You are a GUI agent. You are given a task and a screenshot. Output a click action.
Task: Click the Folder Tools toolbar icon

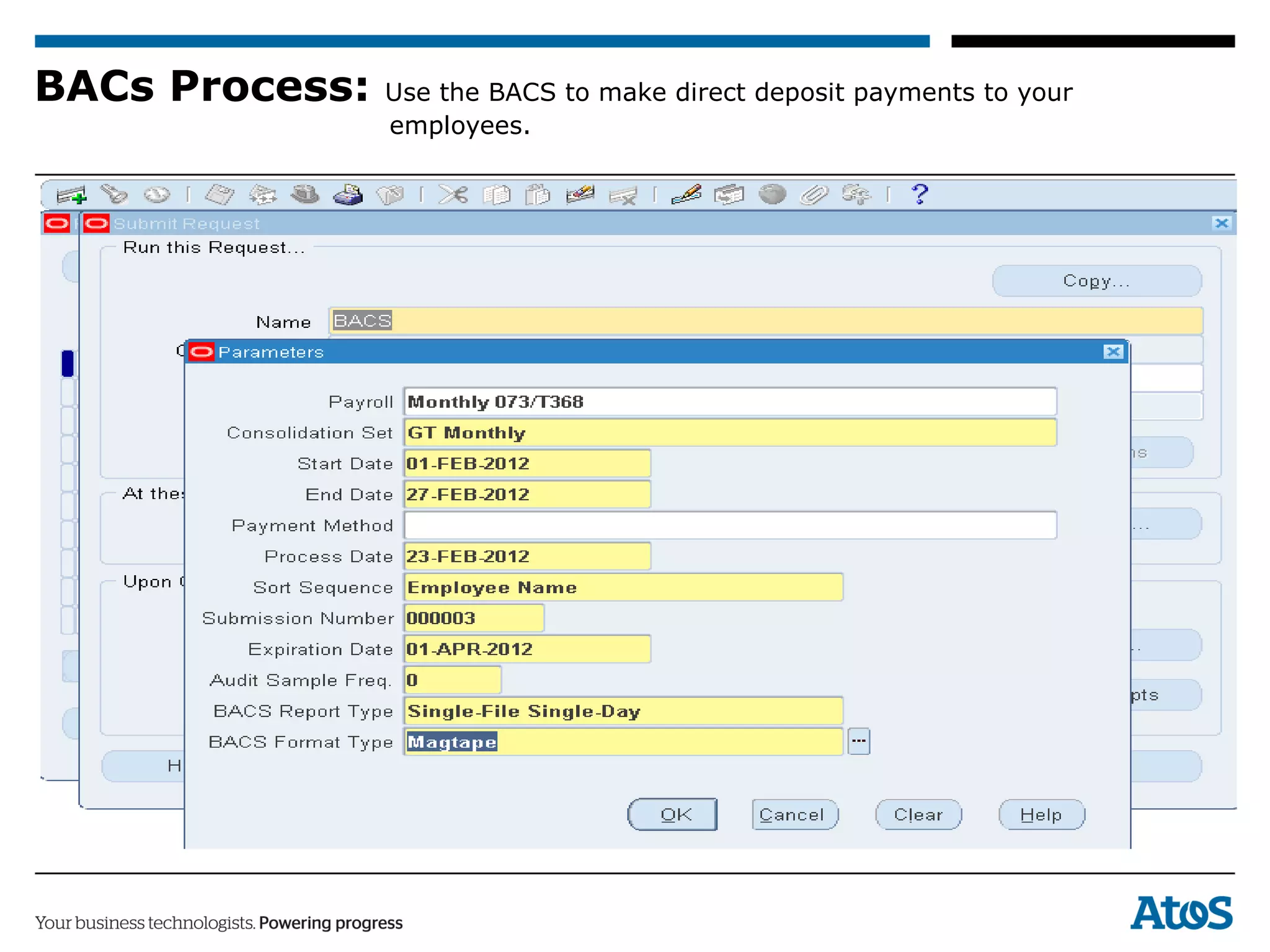point(856,195)
